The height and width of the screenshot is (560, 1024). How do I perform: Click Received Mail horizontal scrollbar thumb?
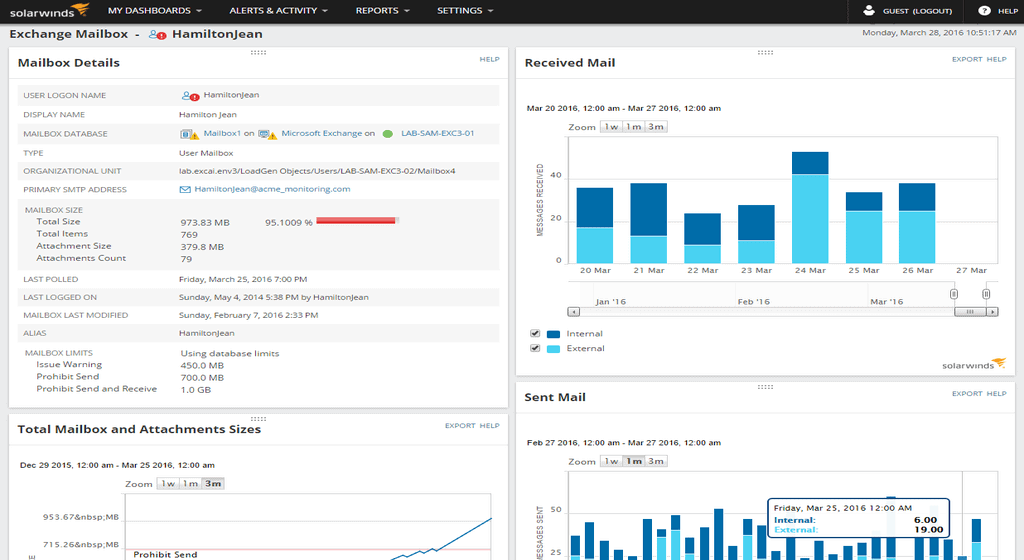coord(970,312)
